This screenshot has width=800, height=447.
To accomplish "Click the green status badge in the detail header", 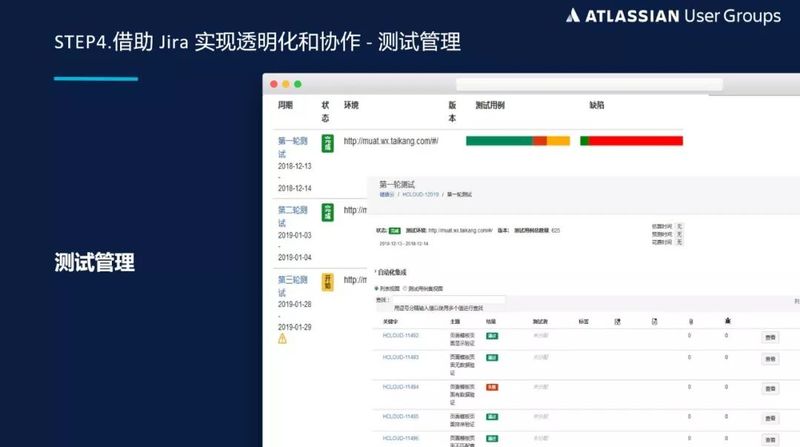I will (395, 231).
